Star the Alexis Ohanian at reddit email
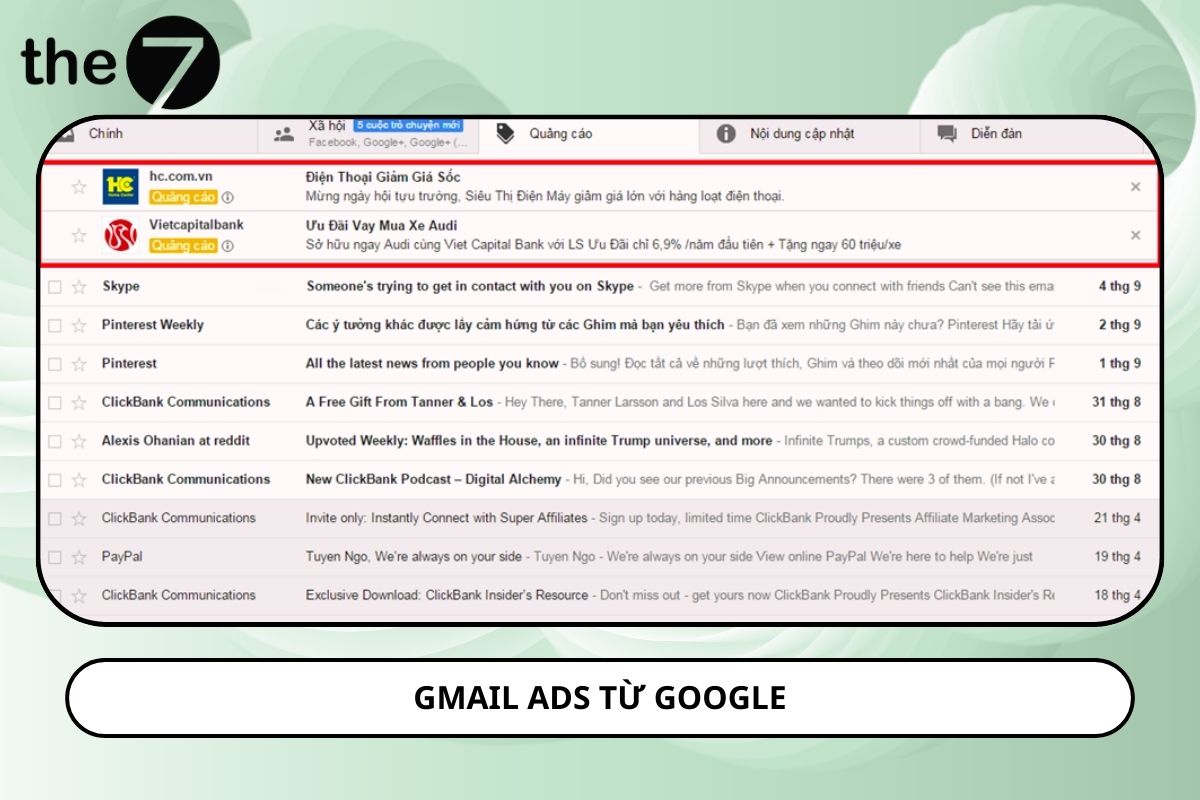 point(78,440)
